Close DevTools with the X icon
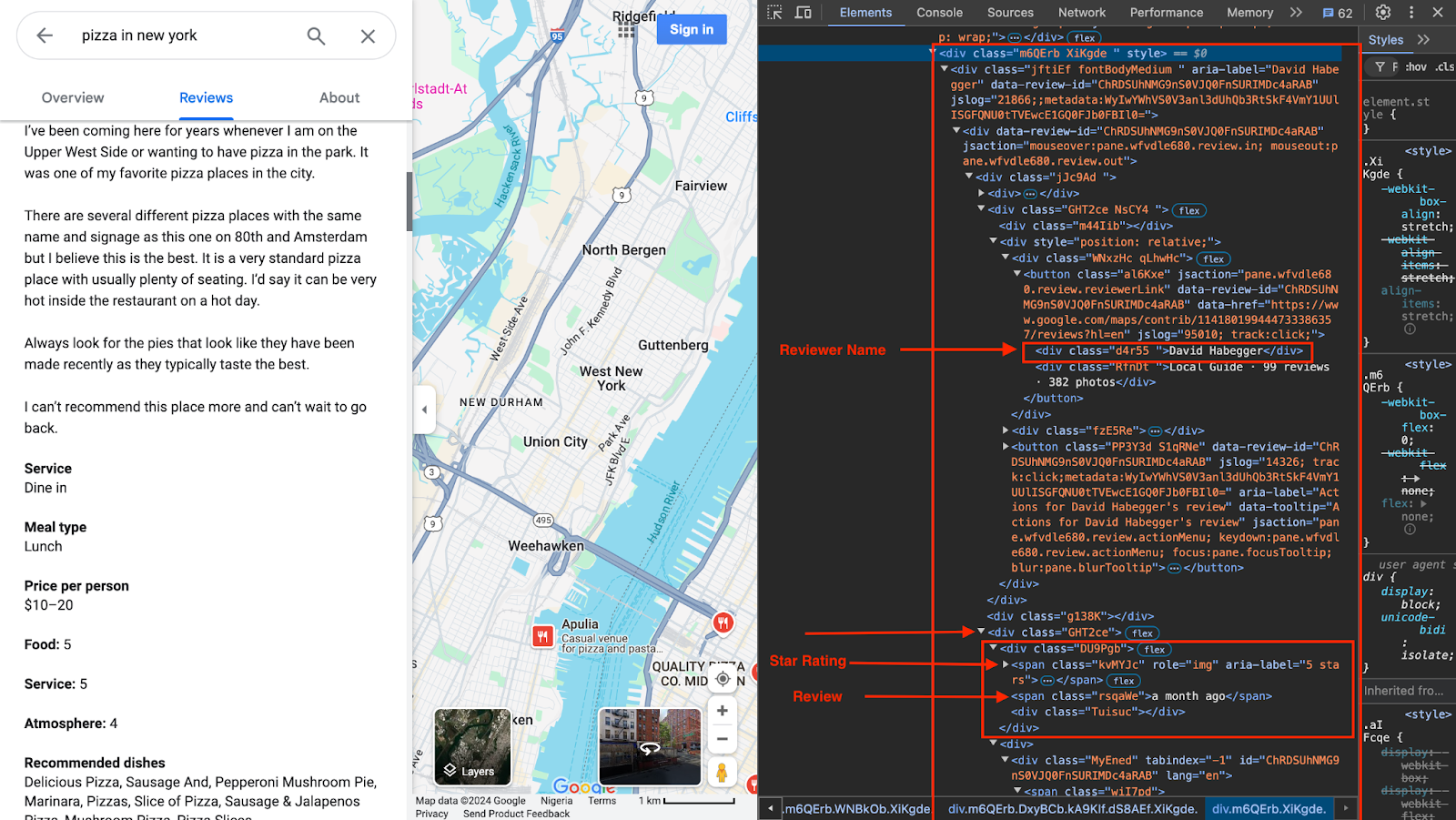Image resolution: width=1456 pixels, height=820 pixels. click(x=1438, y=13)
